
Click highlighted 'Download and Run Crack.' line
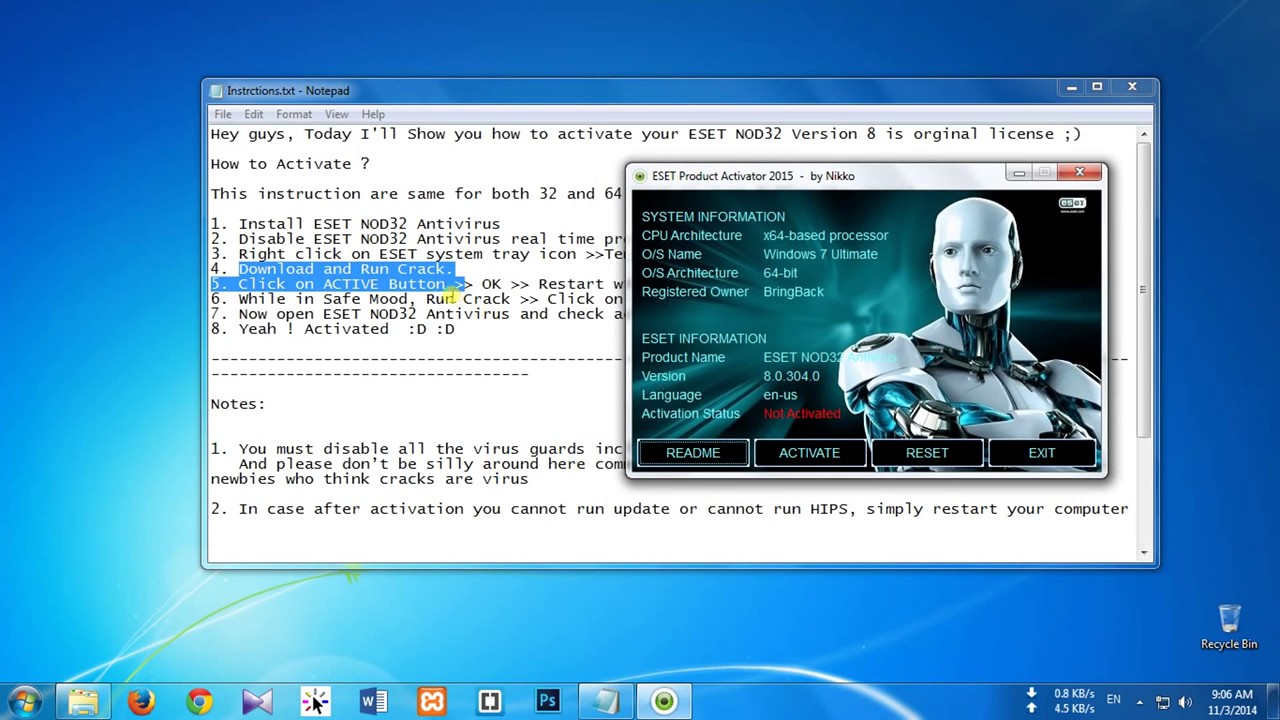click(x=346, y=269)
